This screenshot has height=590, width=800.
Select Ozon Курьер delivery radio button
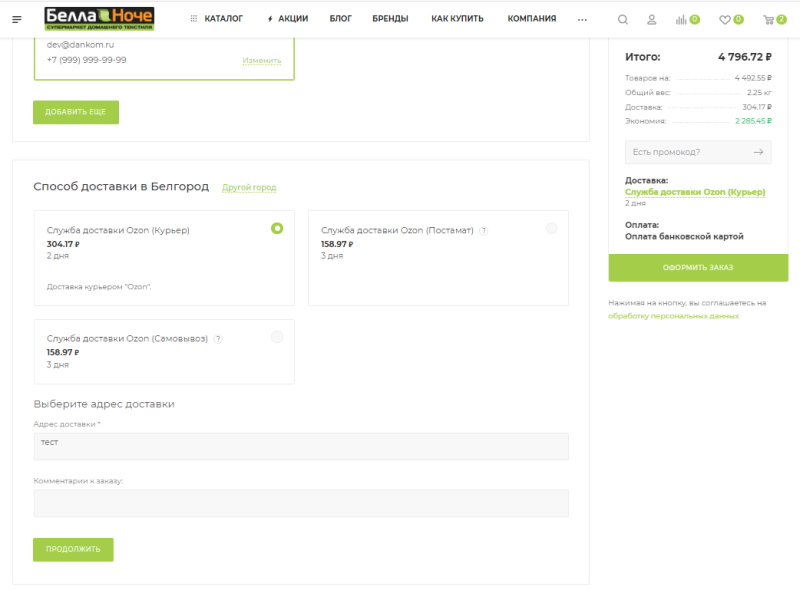[x=277, y=228]
